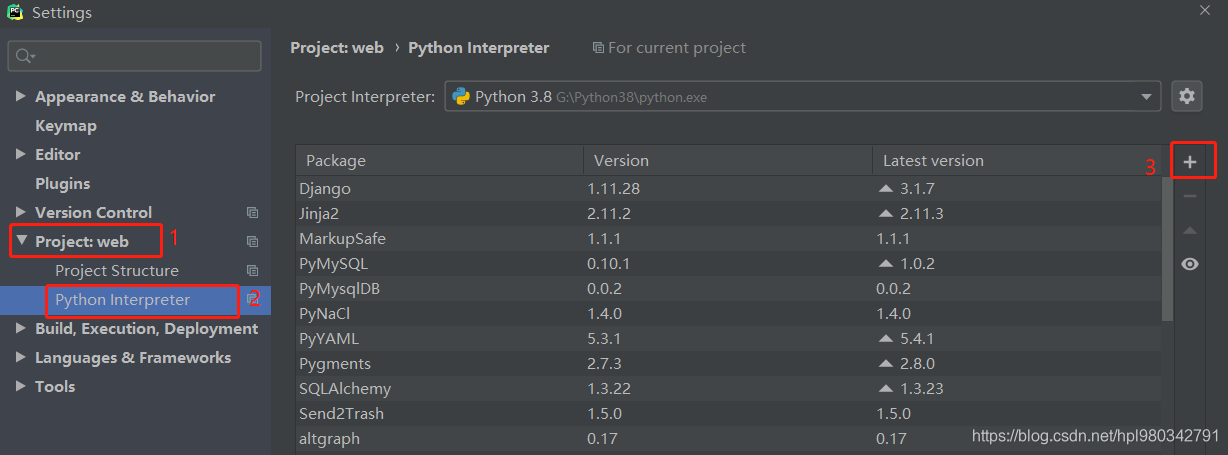Viewport: 1228px width, 455px height.
Task: Click the search magnifier icon
Action: 25,57
